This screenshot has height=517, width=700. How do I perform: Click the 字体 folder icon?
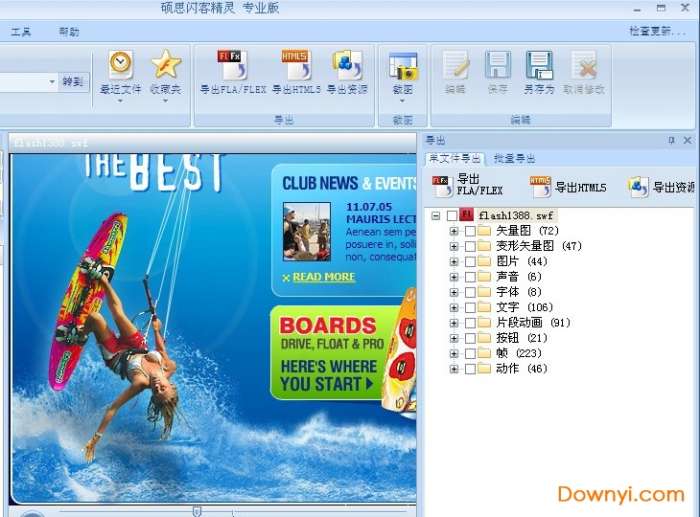[x=484, y=292]
